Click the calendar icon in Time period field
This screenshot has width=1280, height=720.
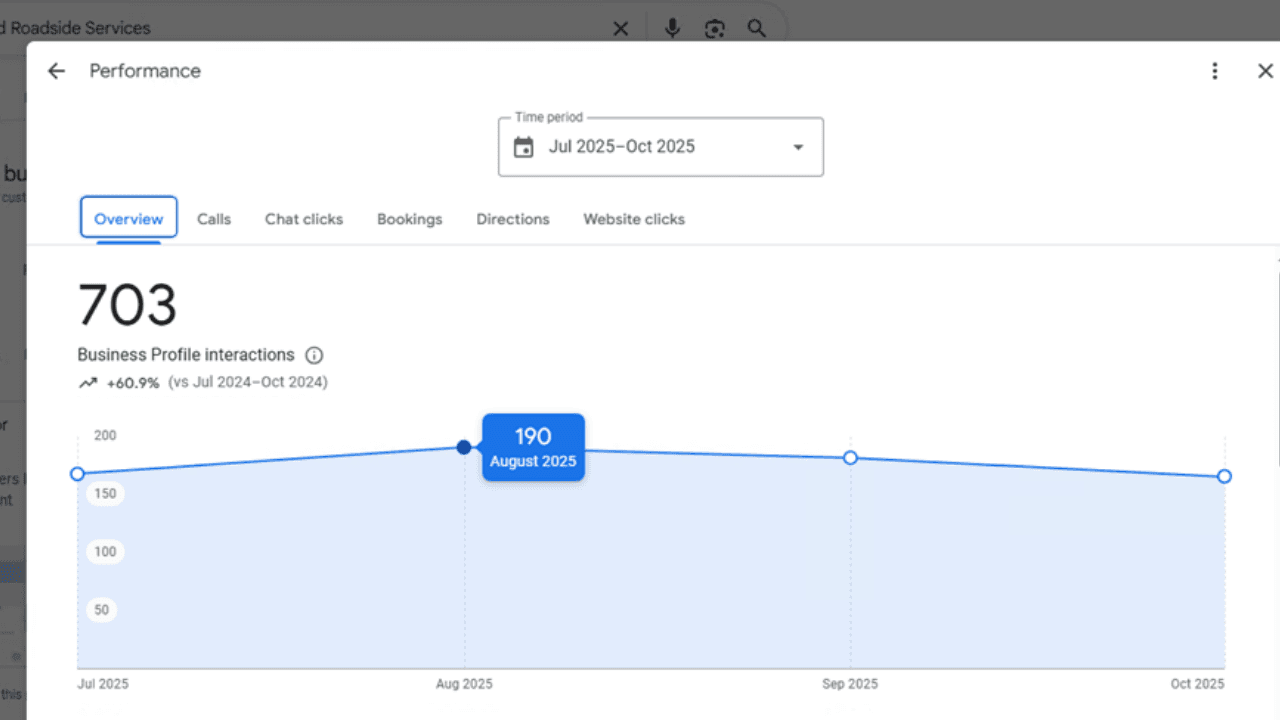point(523,146)
